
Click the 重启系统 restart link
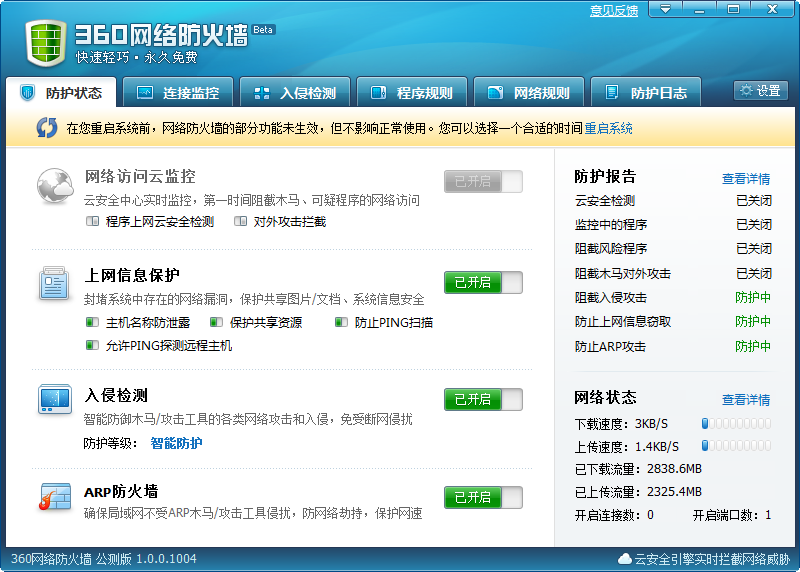608,128
